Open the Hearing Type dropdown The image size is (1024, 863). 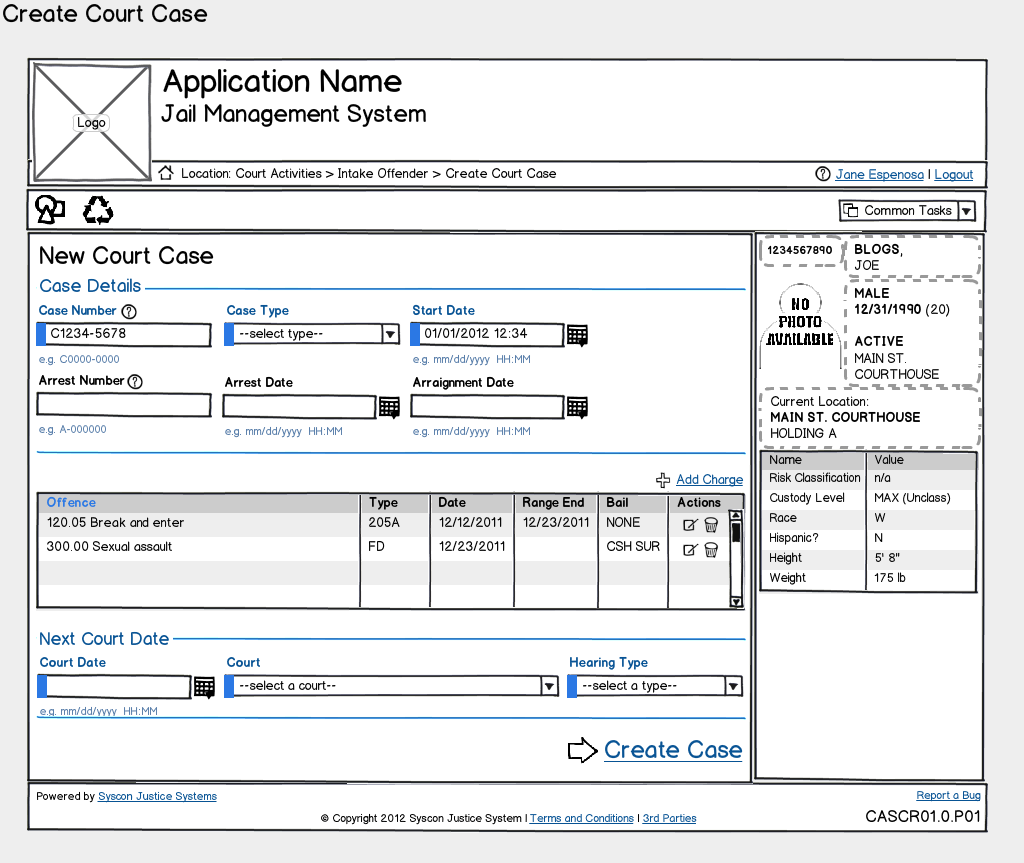(x=733, y=686)
